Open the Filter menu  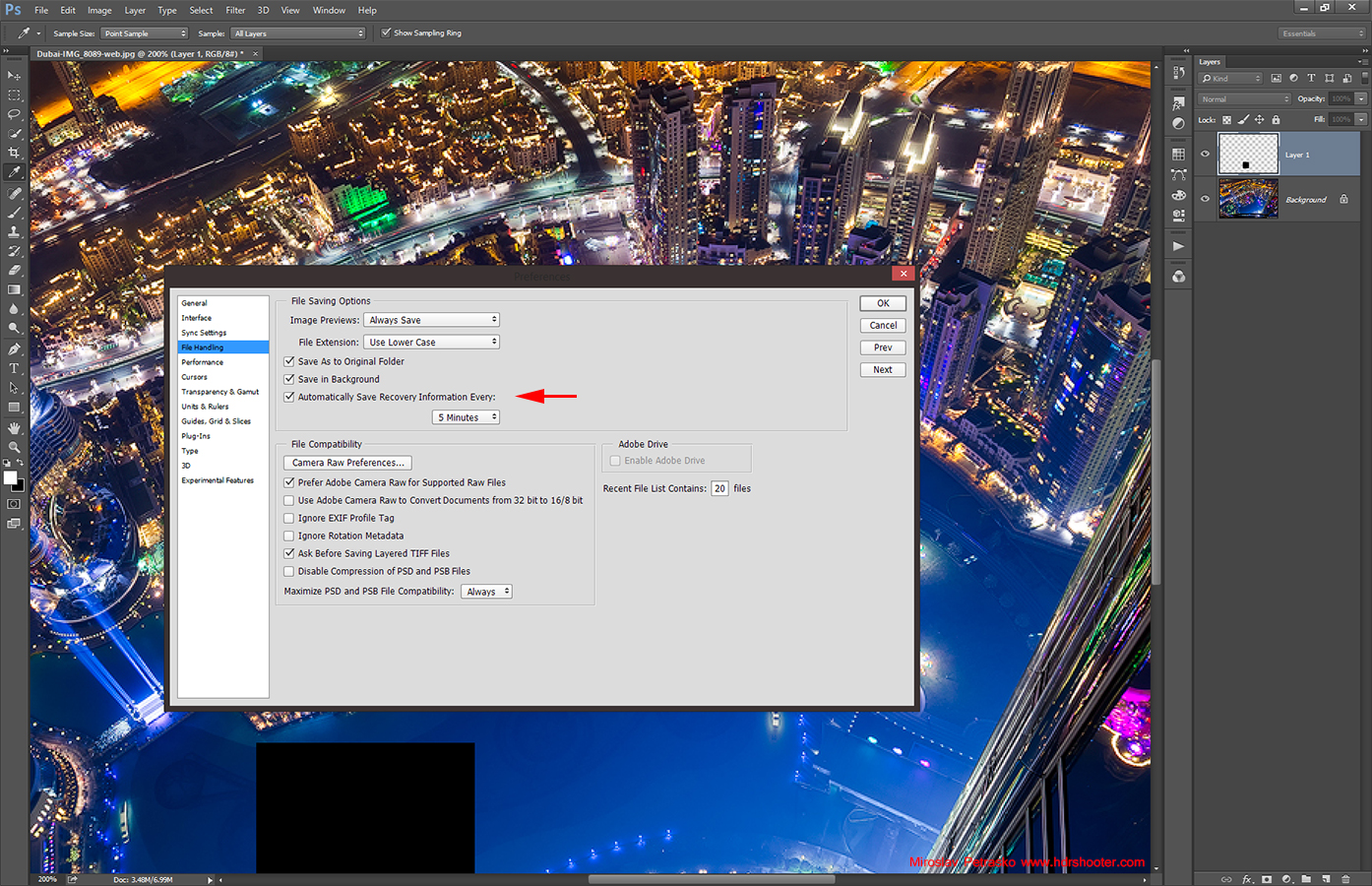pos(235,10)
